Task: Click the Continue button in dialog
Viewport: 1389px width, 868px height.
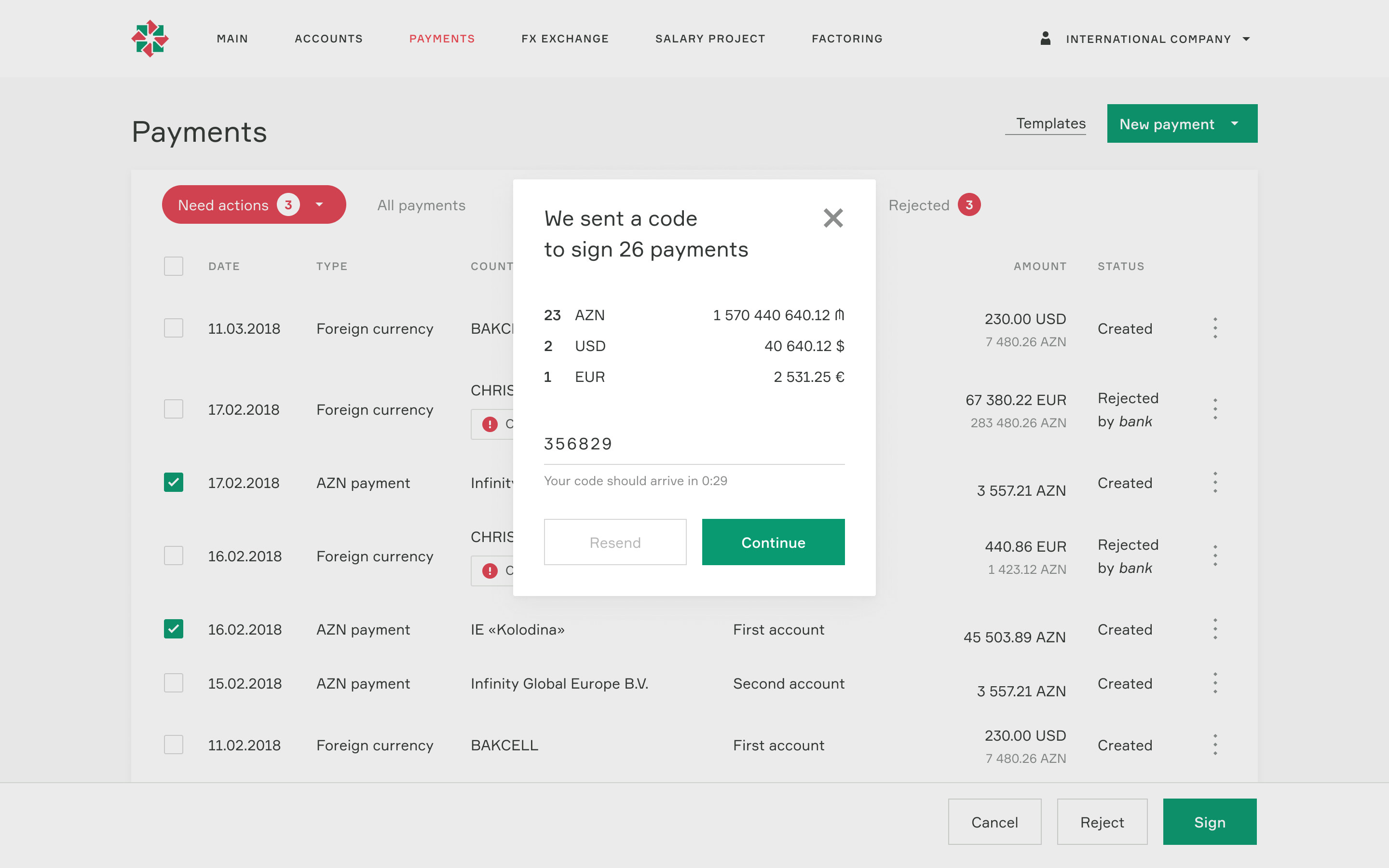Action: pyautogui.click(x=773, y=542)
